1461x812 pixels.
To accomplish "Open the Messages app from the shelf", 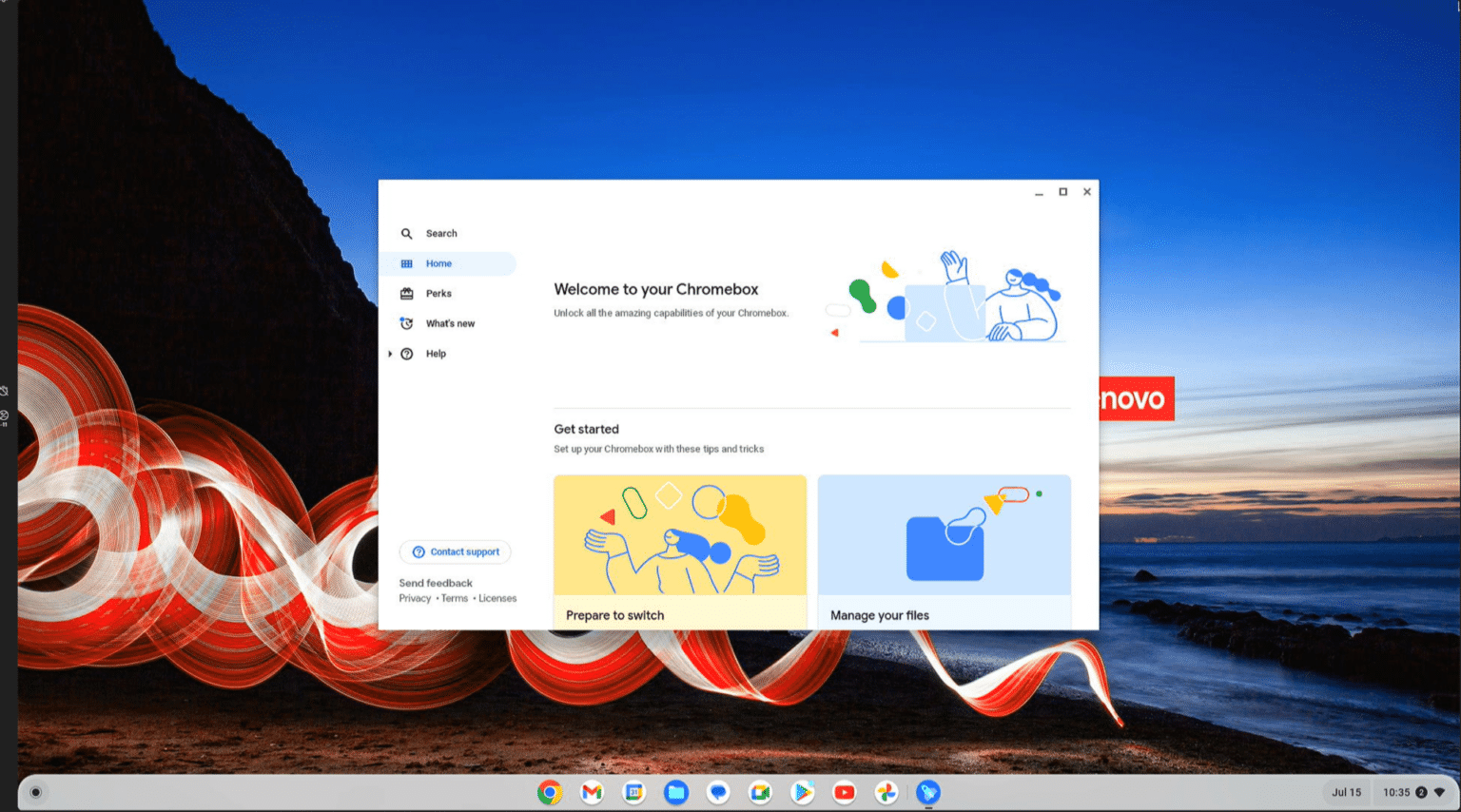I will tap(718, 792).
